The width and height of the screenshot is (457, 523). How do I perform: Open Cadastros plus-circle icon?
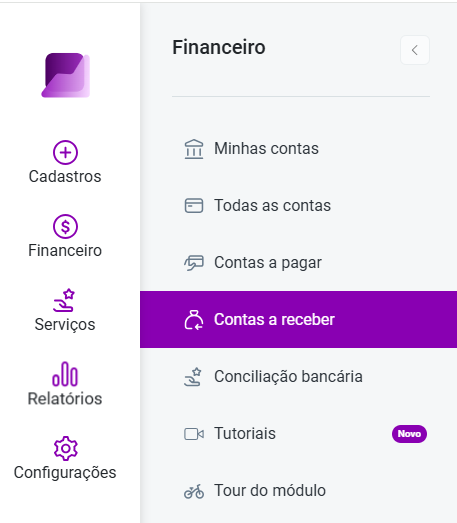coord(65,152)
